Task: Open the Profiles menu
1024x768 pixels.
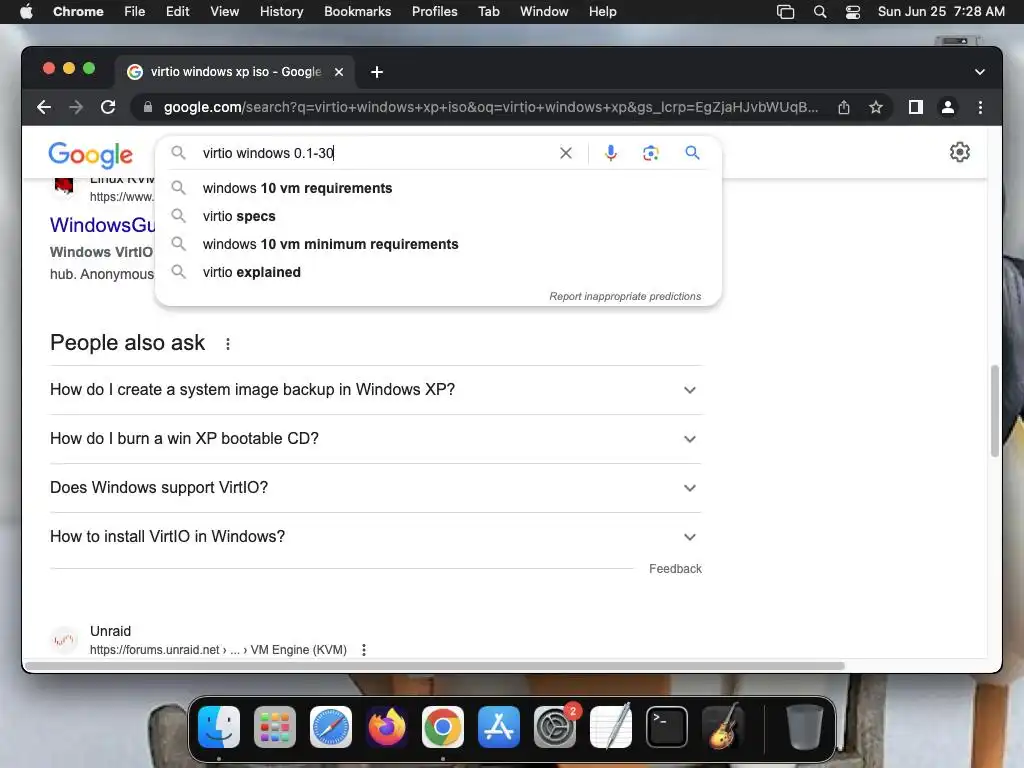Action: (x=434, y=12)
